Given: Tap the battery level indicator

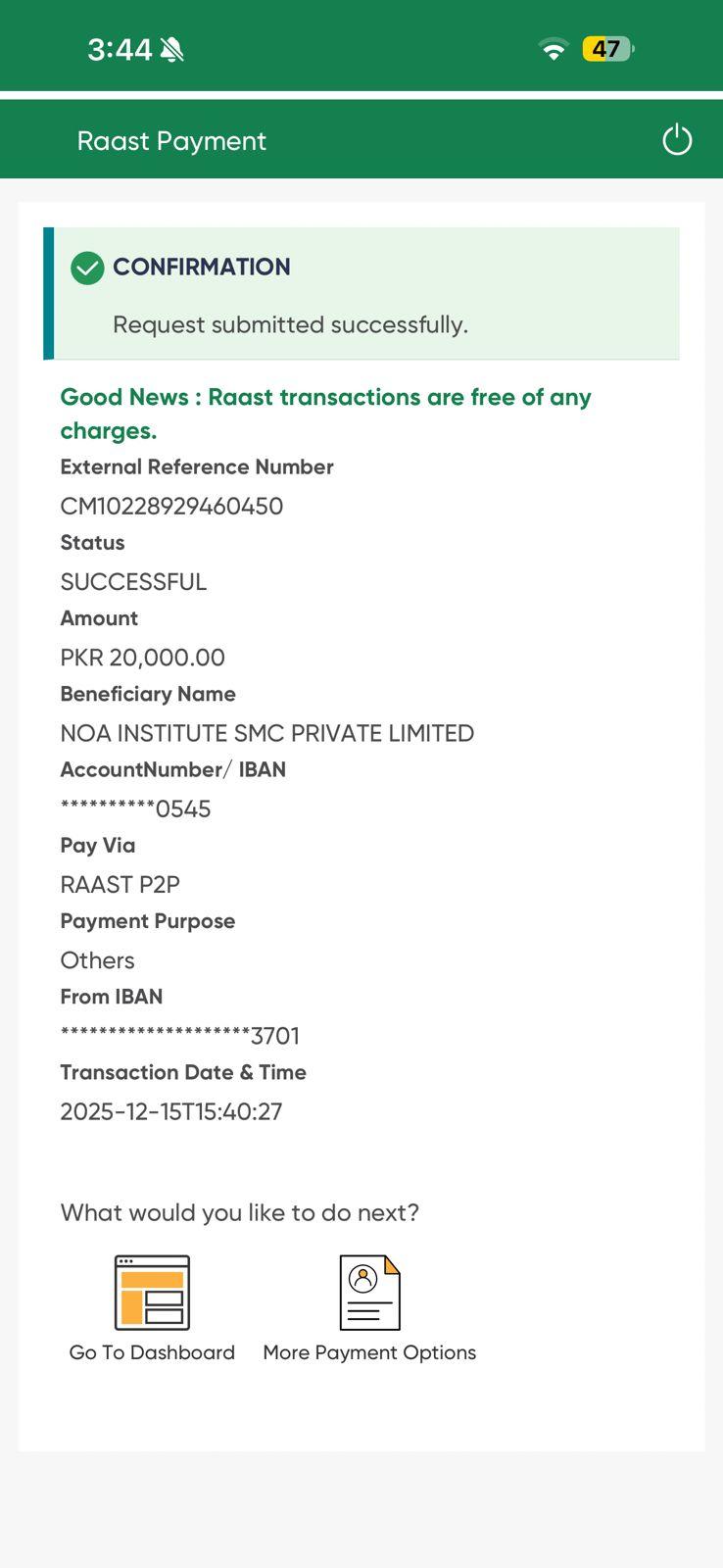Looking at the screenshot, I should [x=607, y=49].
